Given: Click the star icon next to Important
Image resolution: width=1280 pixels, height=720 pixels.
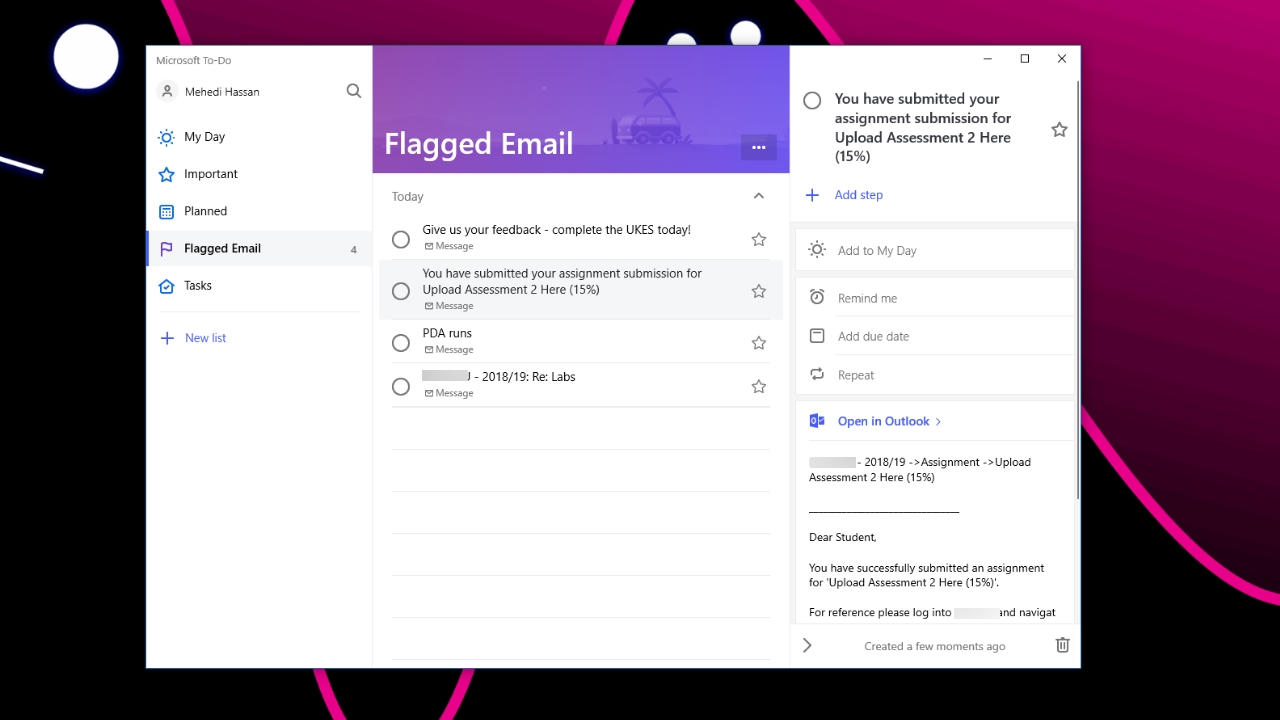Looking at the screenshot, I should [167, 174].
